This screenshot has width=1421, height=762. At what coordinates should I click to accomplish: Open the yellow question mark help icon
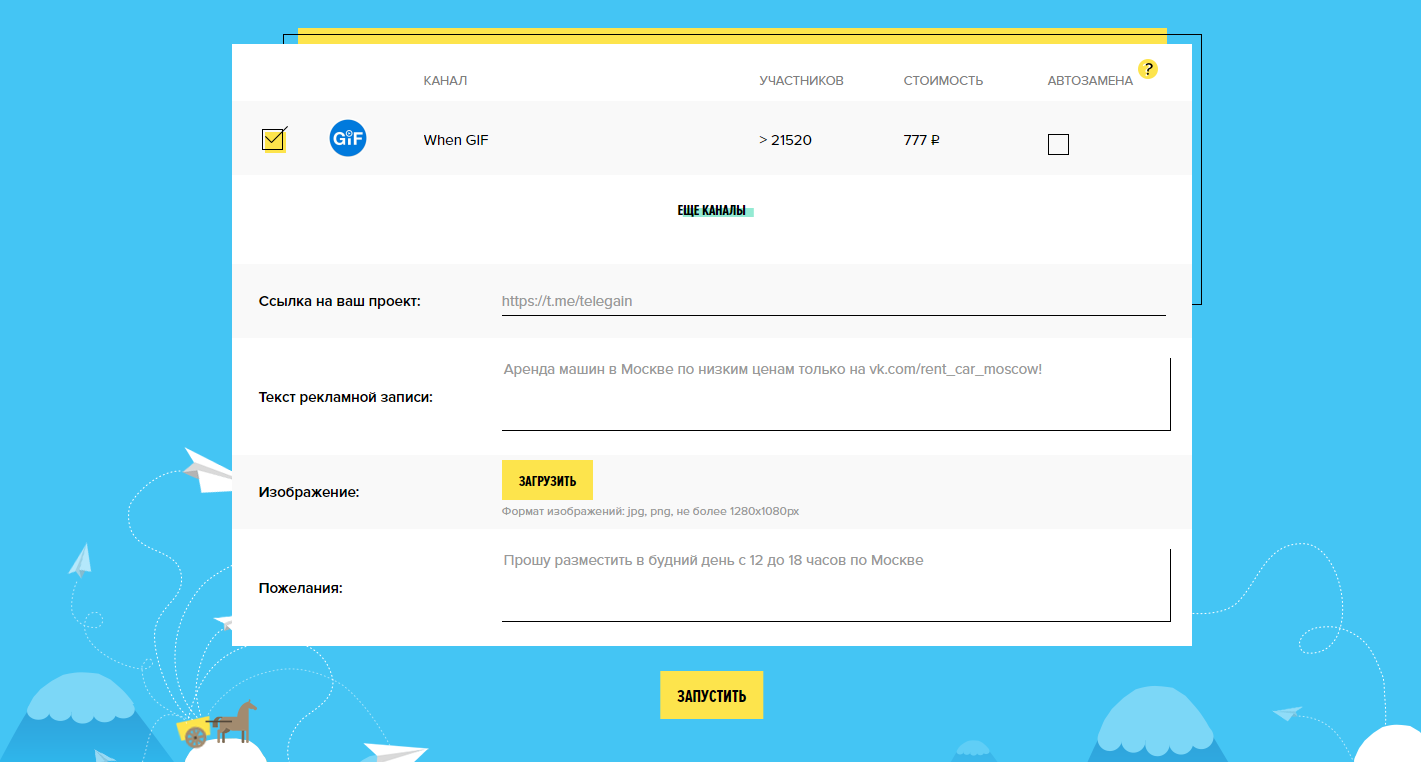pyautogui.click(x=1148, y=69)
